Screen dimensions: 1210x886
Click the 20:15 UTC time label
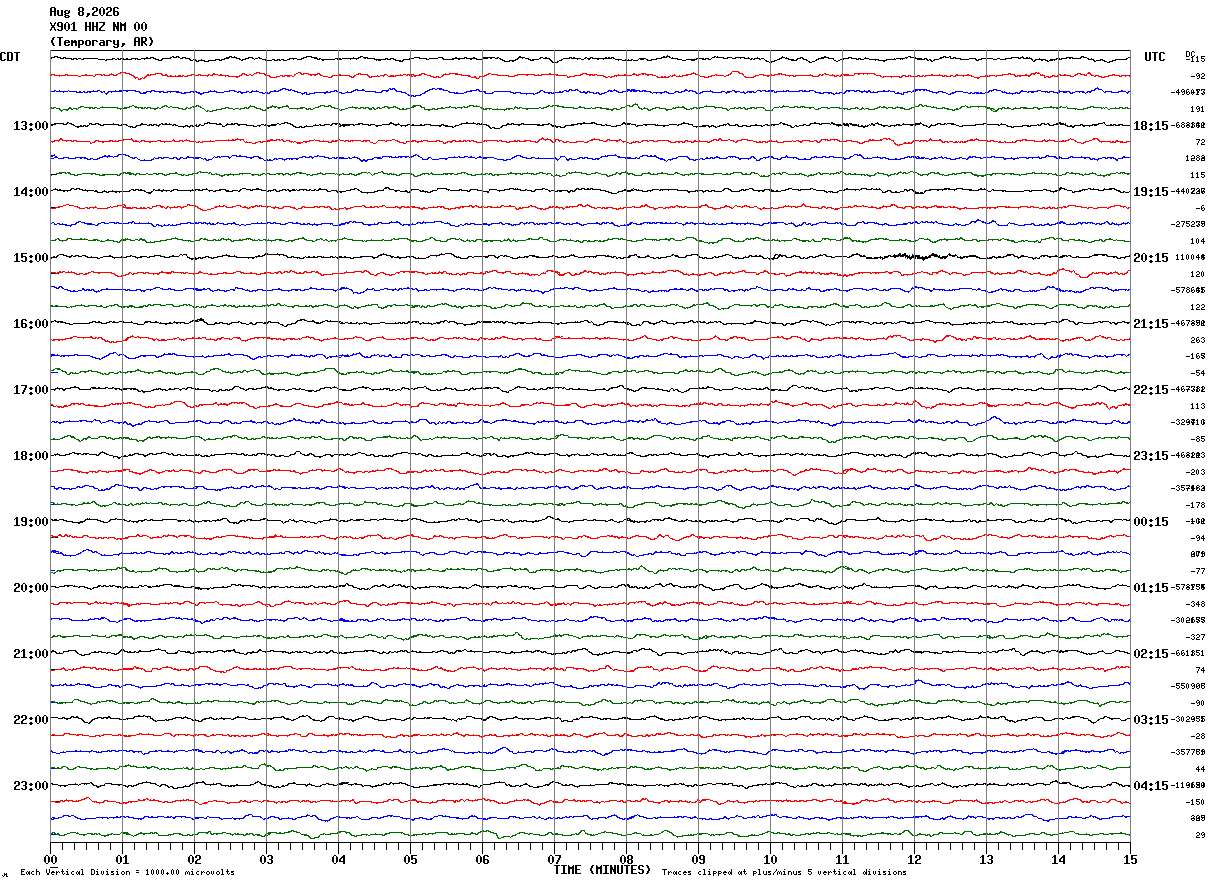click(x=1150, y=258)
